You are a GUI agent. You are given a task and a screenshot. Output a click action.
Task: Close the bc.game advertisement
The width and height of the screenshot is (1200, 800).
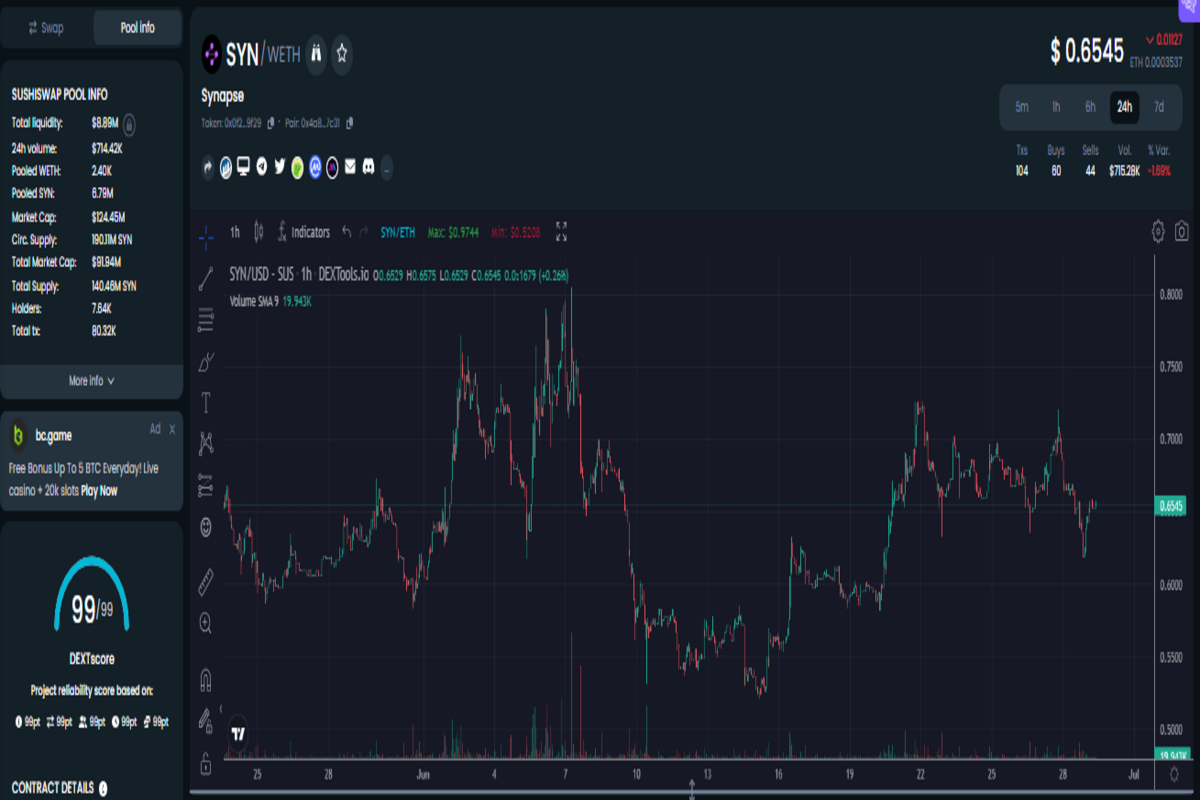(172, 429)
